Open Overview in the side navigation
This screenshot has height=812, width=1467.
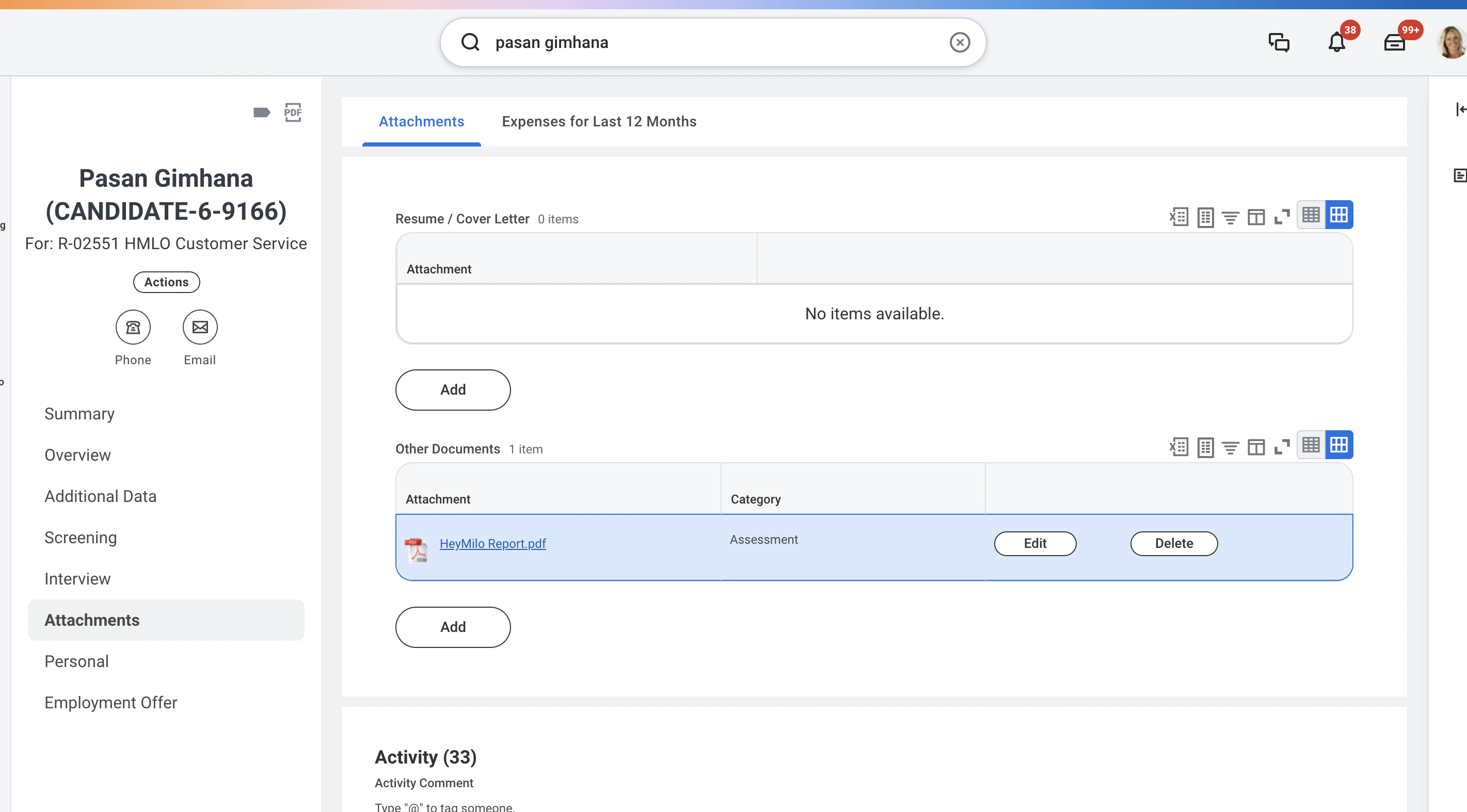tap(77, 455)
